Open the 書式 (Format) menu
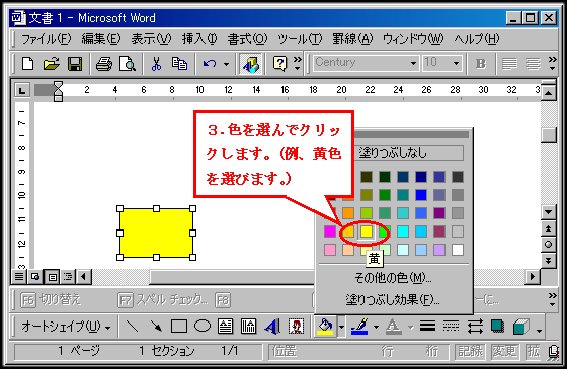The height and width of the screenshot is (369, 567). point(247,39)
